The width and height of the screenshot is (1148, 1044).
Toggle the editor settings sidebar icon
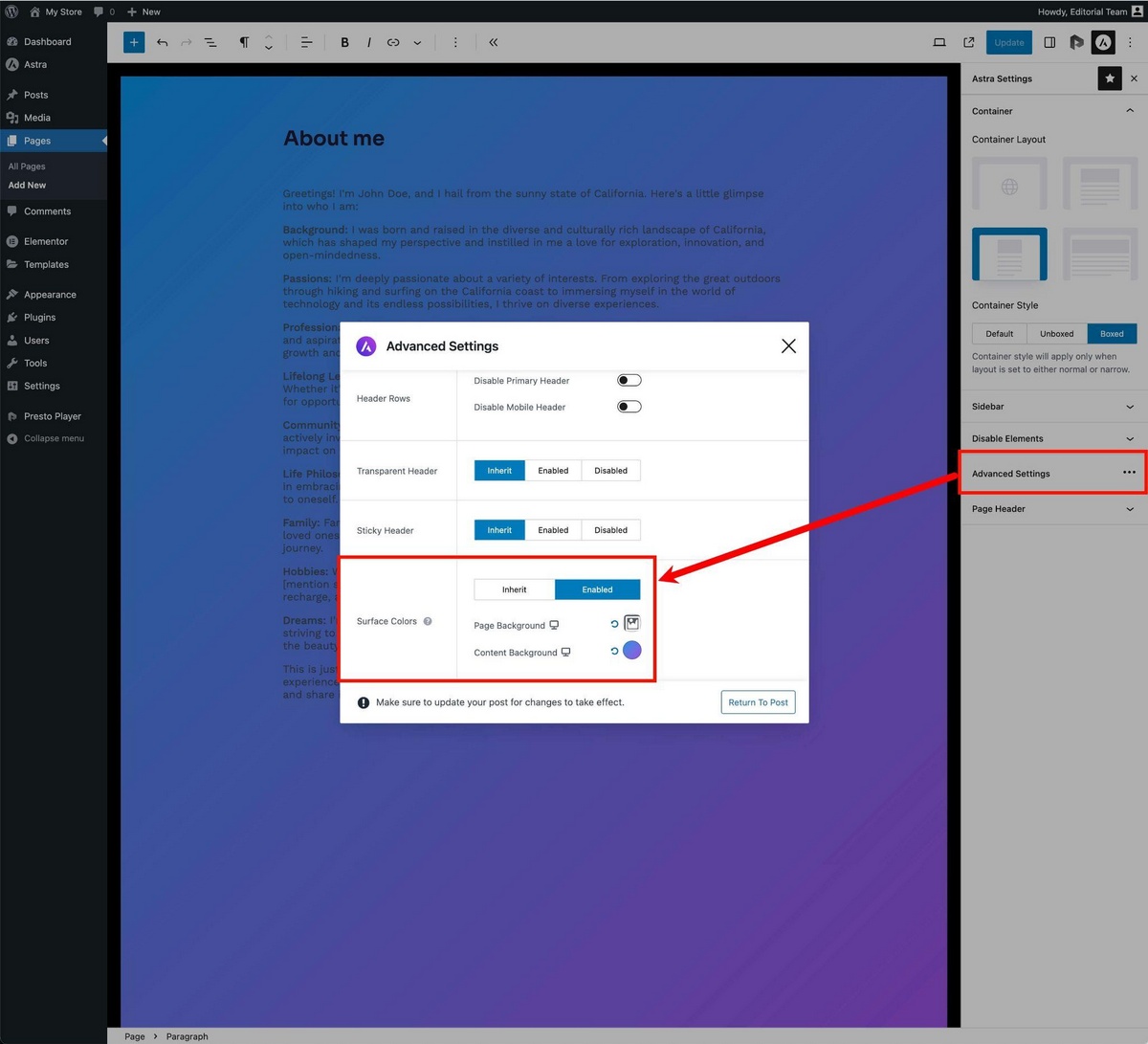(1049, 42)
